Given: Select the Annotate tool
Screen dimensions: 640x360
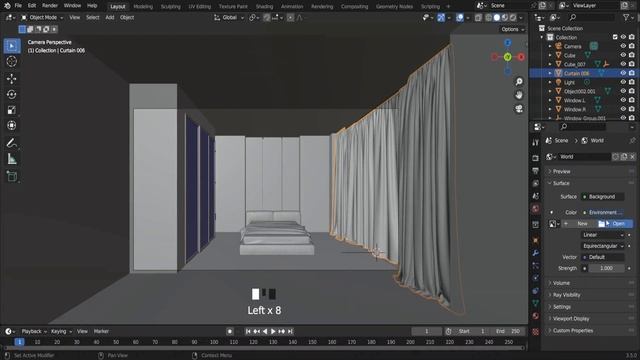Looking at the screenshot, I should tap(12, 143).
